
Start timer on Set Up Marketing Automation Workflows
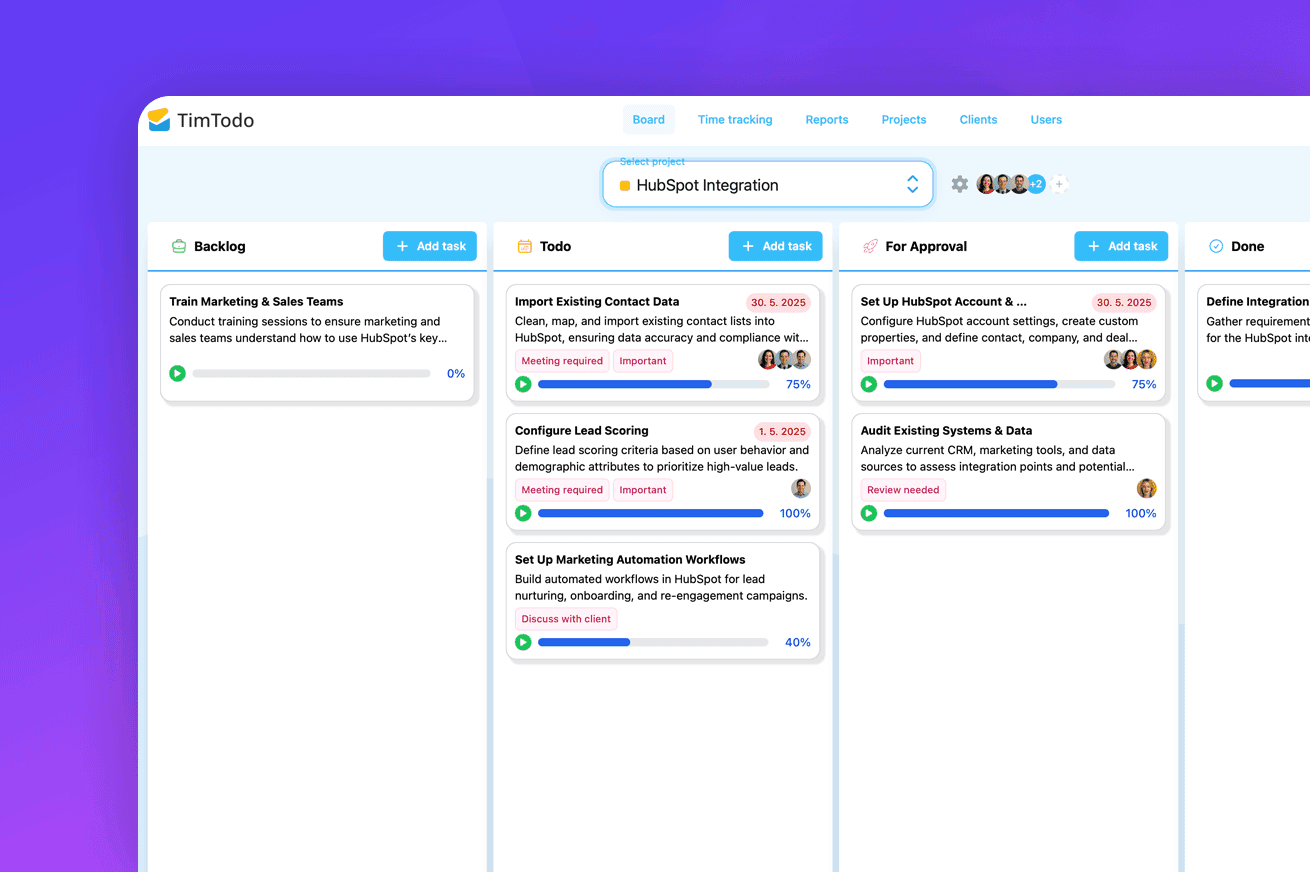pyautogui.click(x=522, y=641)
